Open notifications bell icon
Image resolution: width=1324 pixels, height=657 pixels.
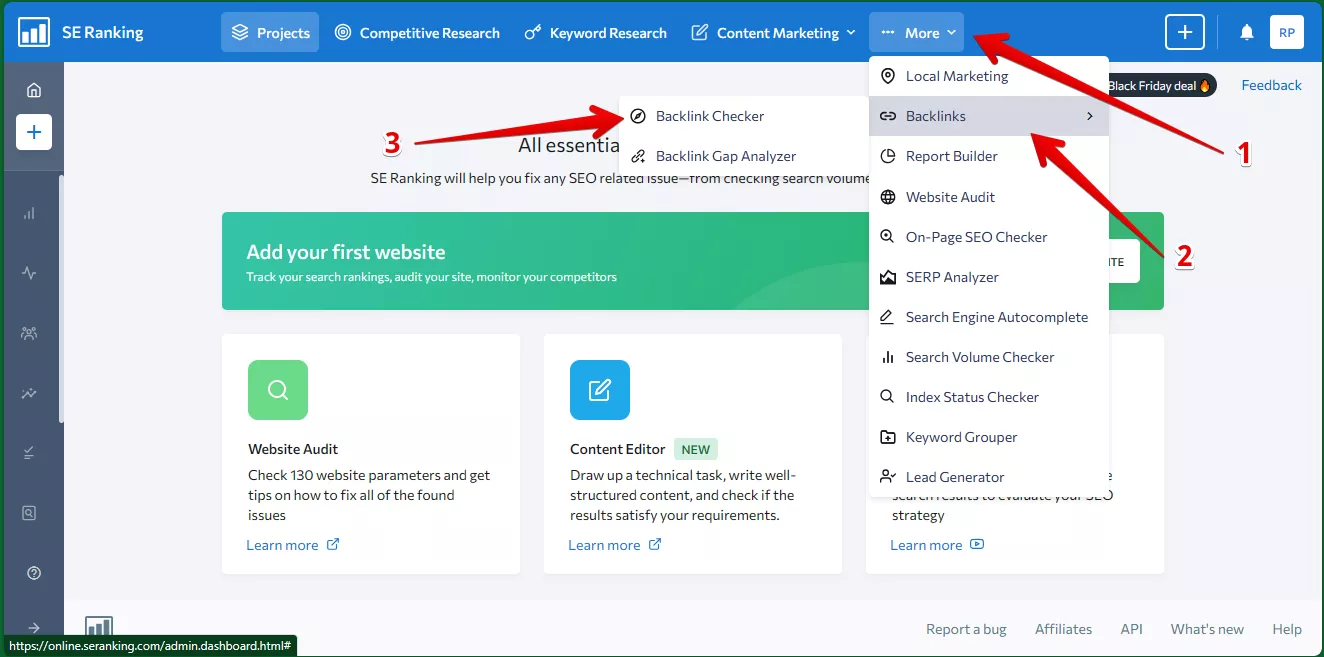pos(1247,33)
